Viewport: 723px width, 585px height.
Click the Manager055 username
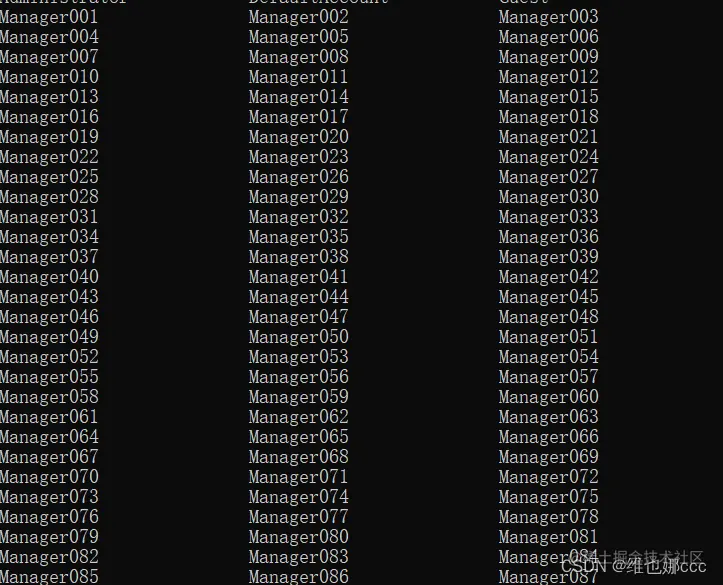49,378
